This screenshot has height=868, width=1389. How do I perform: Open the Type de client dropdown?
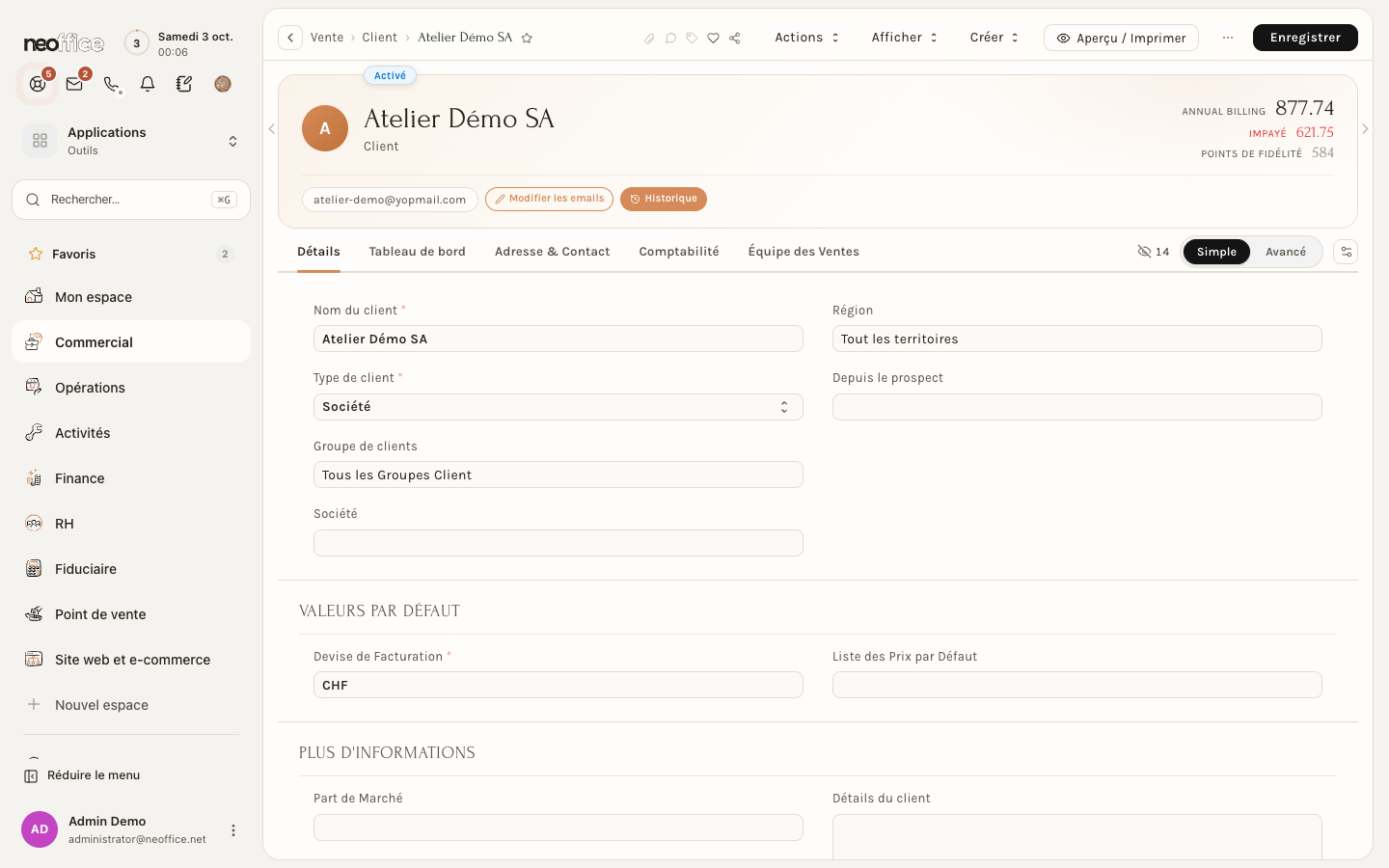click(x=558, y=407)
